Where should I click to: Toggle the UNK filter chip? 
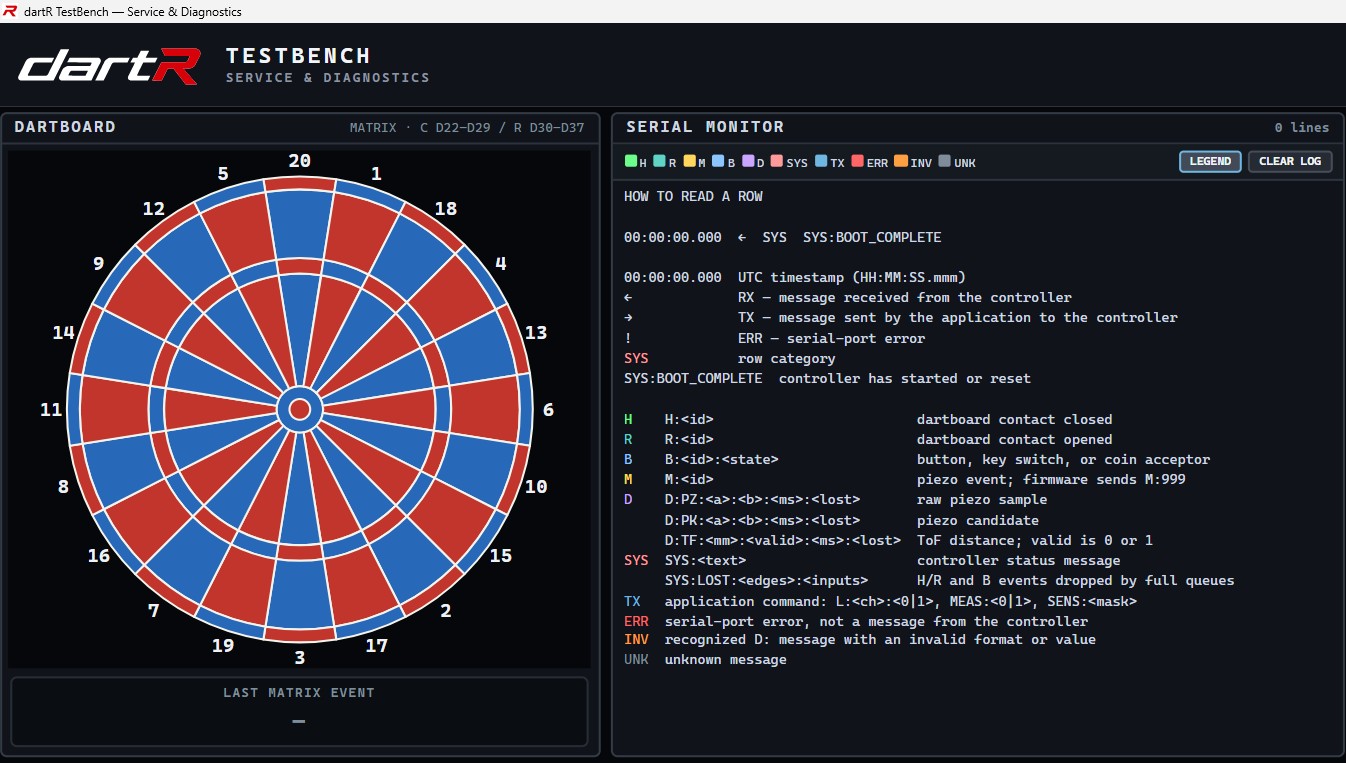point(957,162)
